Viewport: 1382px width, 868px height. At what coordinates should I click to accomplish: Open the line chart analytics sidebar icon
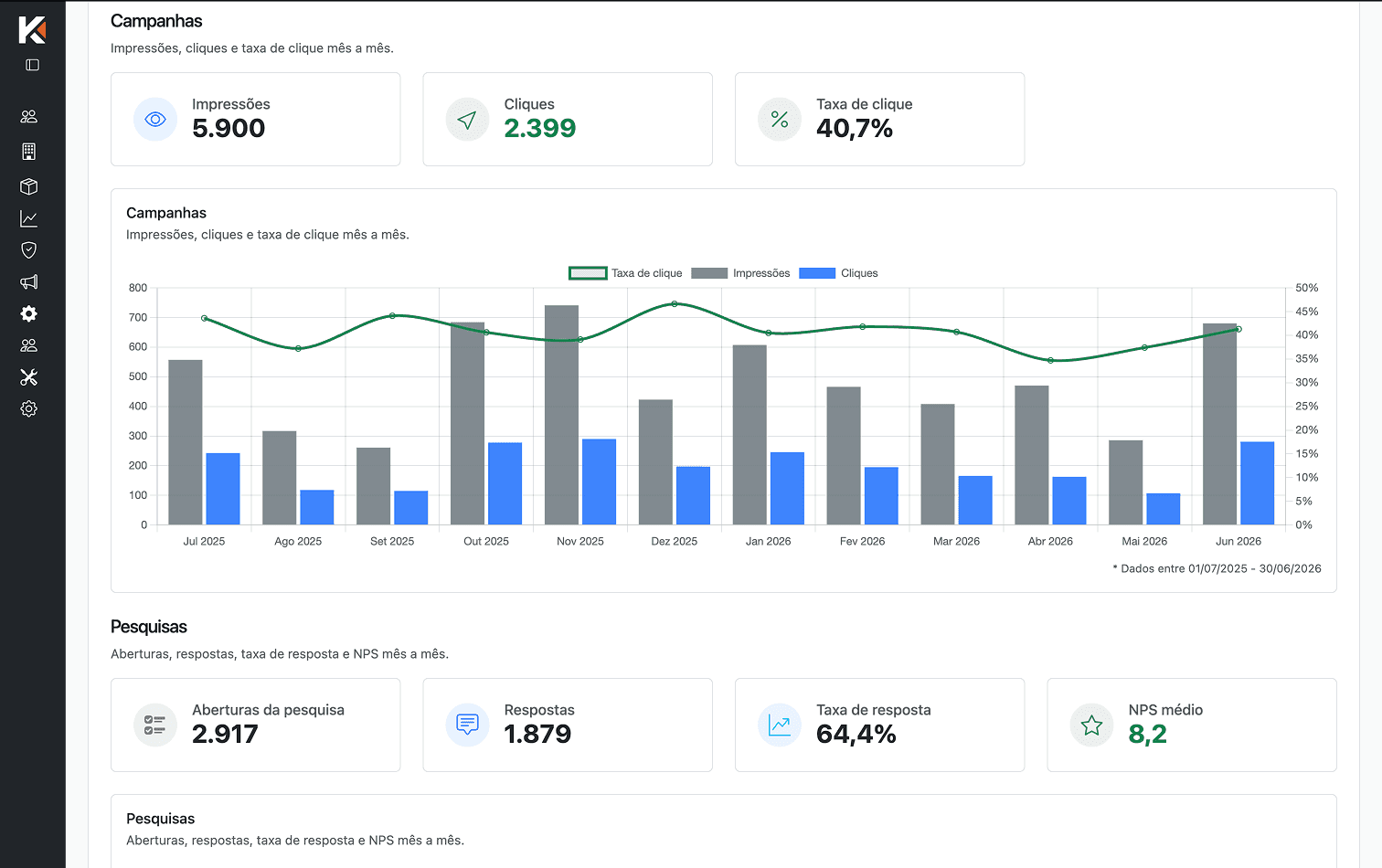pyautogui.click(x=29, y=218)
